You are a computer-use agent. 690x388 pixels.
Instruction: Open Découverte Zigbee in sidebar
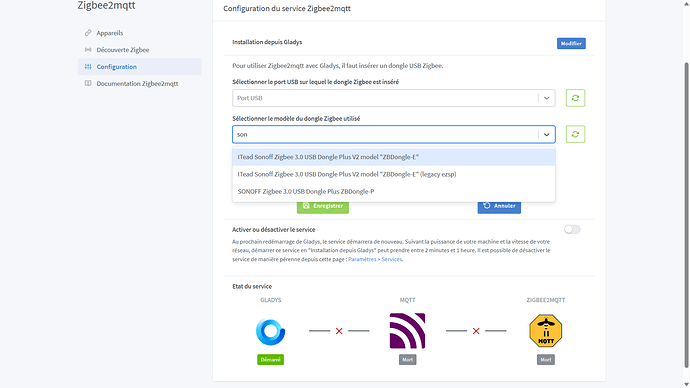(x=139, y=50)
